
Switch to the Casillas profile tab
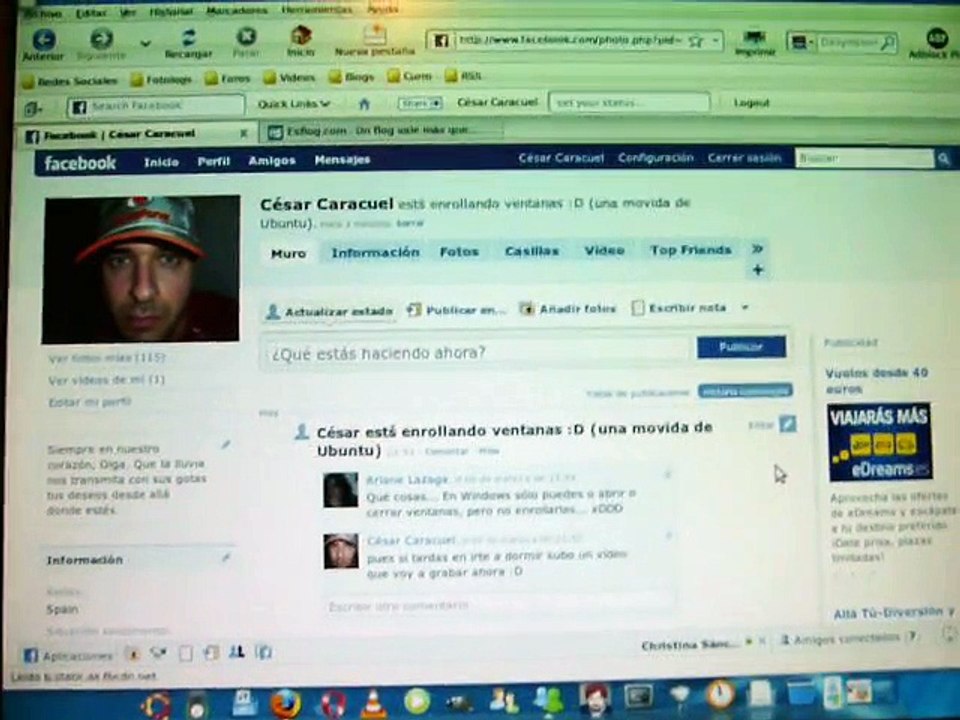click(x=531, y=251)
